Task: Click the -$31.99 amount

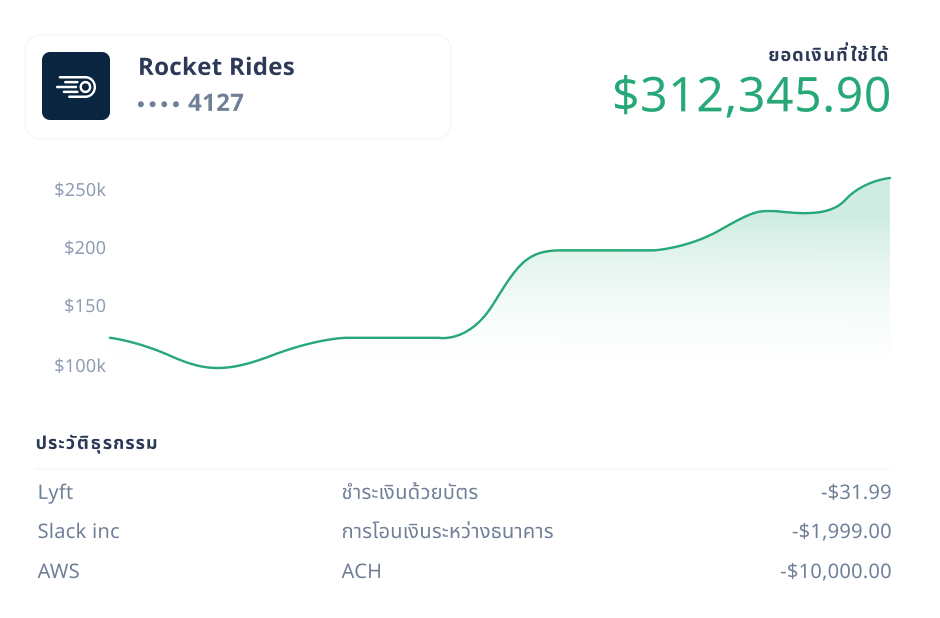Action: click(x=856, y=492)
